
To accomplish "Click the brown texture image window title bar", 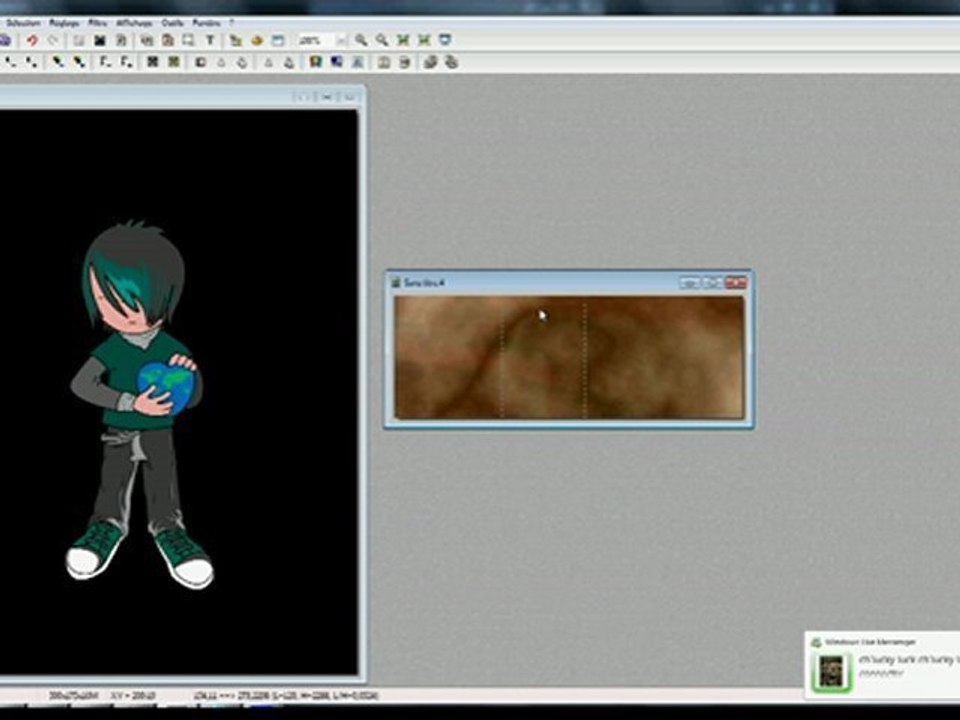I will point(534,282).
